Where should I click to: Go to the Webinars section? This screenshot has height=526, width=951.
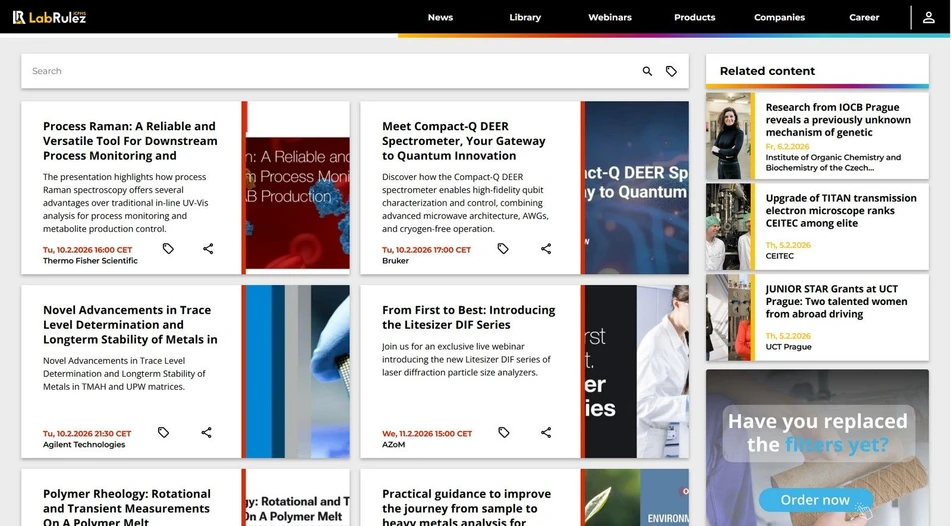pyautogui.click(x=610, y=18)
